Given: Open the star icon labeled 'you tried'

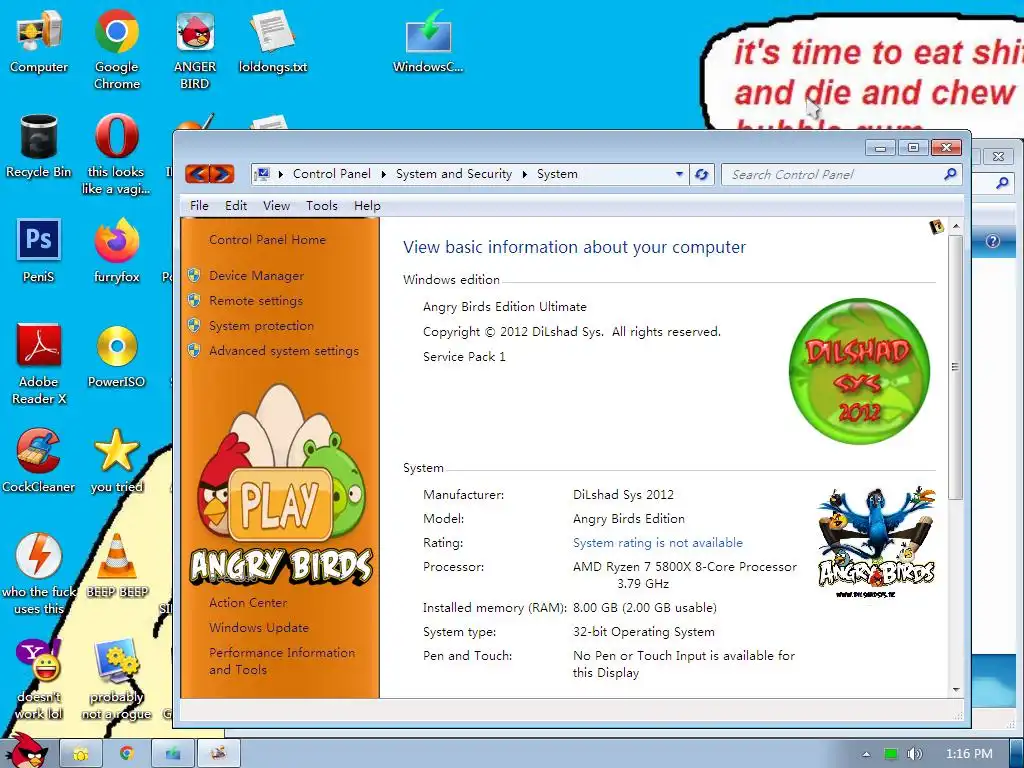Looking at the screenshot, I should [116, 461].
